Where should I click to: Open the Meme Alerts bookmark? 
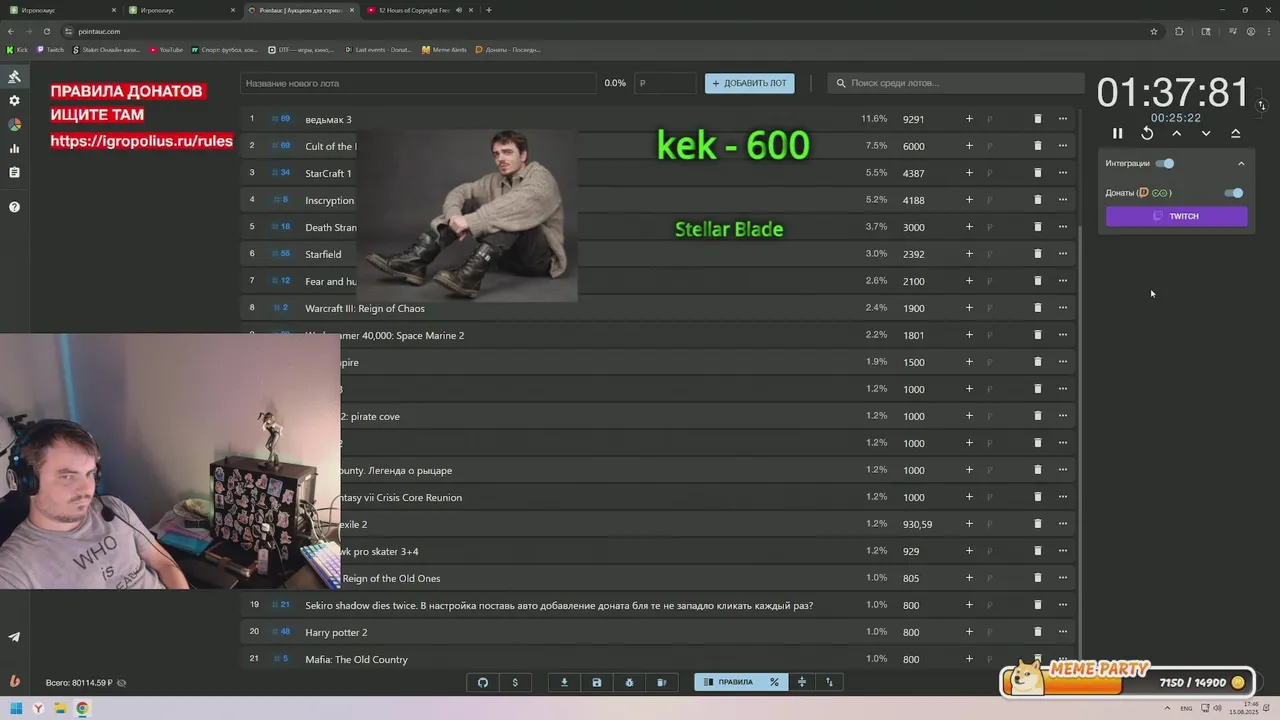tap(444, 49)
